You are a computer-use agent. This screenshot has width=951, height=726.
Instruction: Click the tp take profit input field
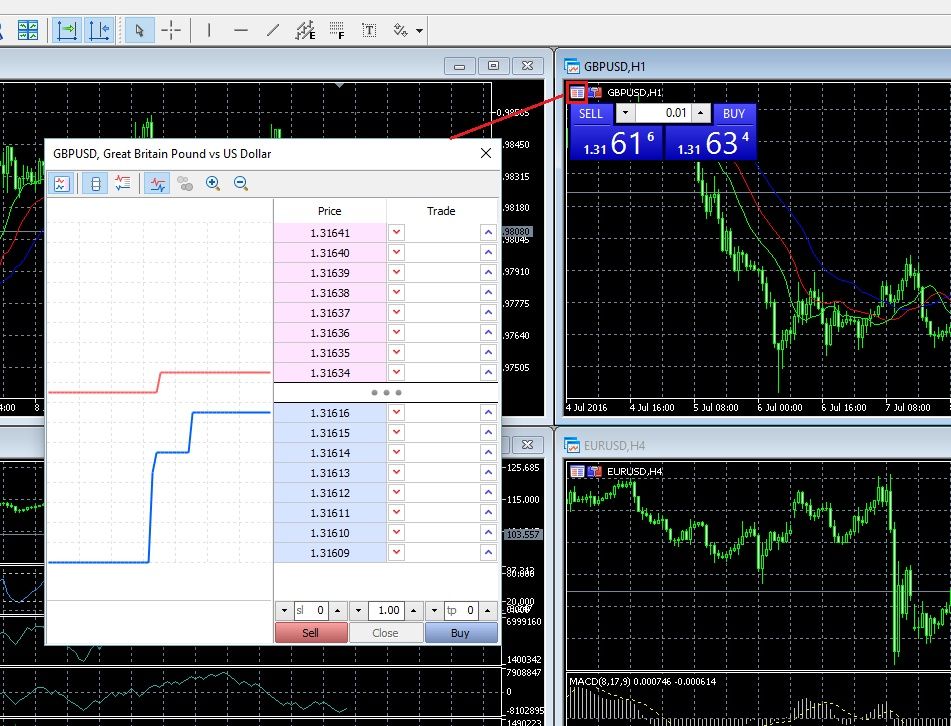[461, 610]
